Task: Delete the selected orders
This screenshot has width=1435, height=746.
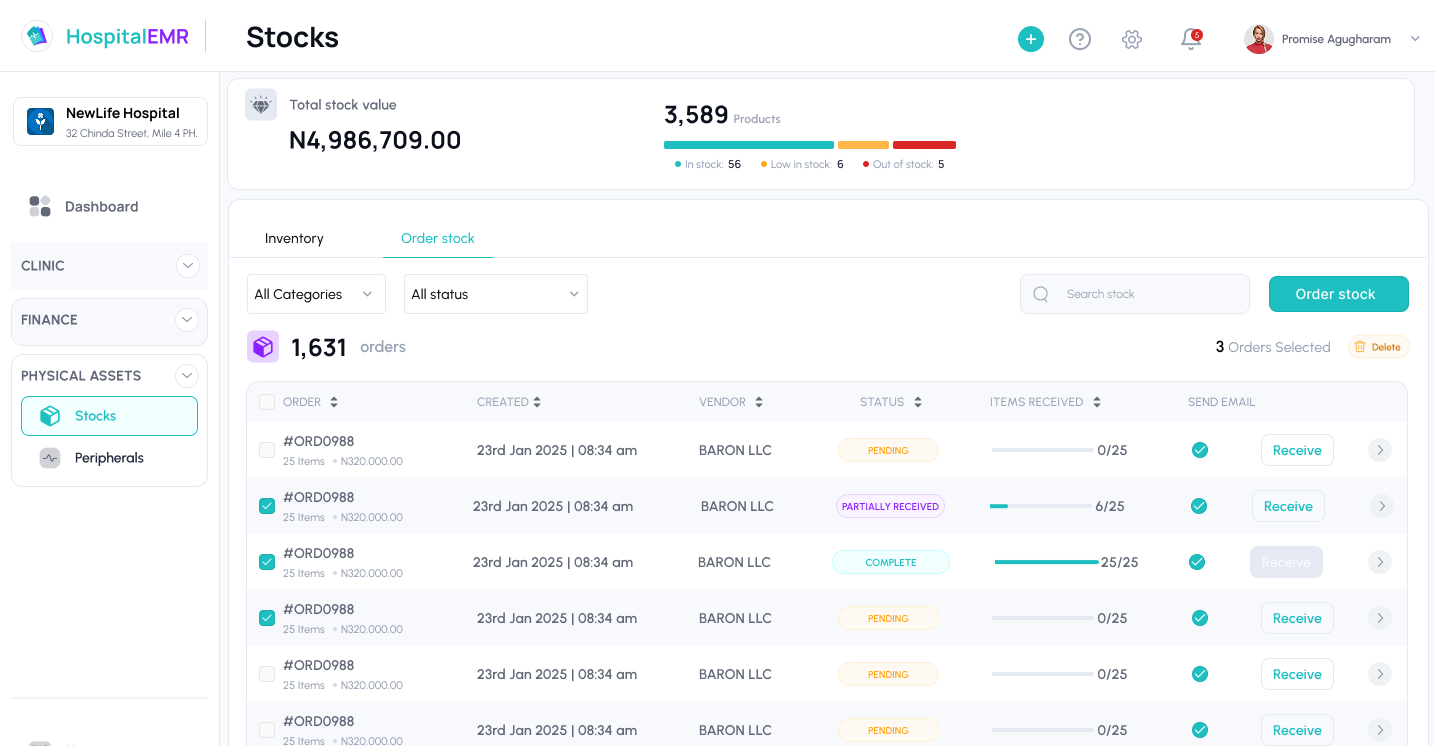Action: point(1378,347)
